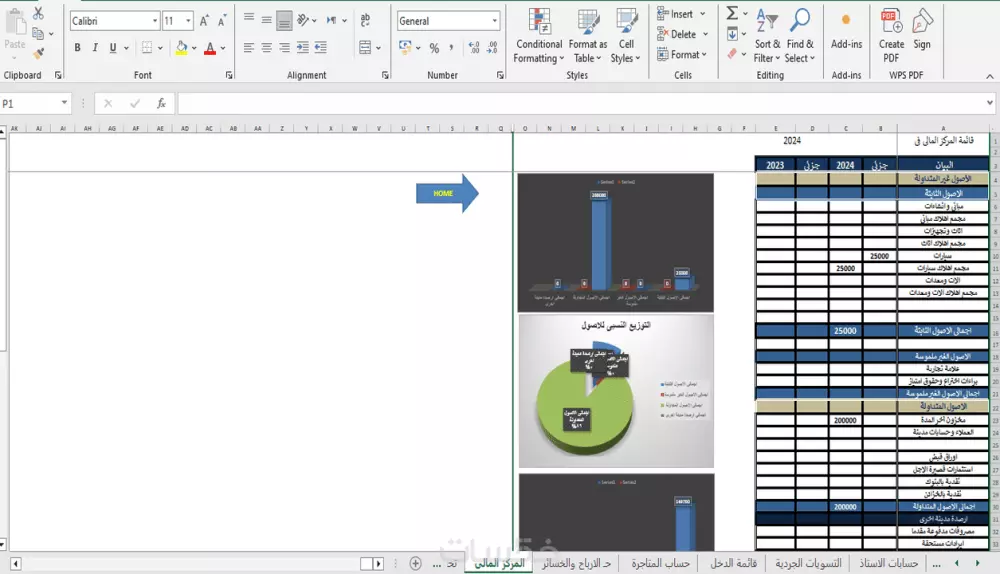Open the font color dropdown arrow
Screen dimensions: 1000x574
(x=223, y=48)
